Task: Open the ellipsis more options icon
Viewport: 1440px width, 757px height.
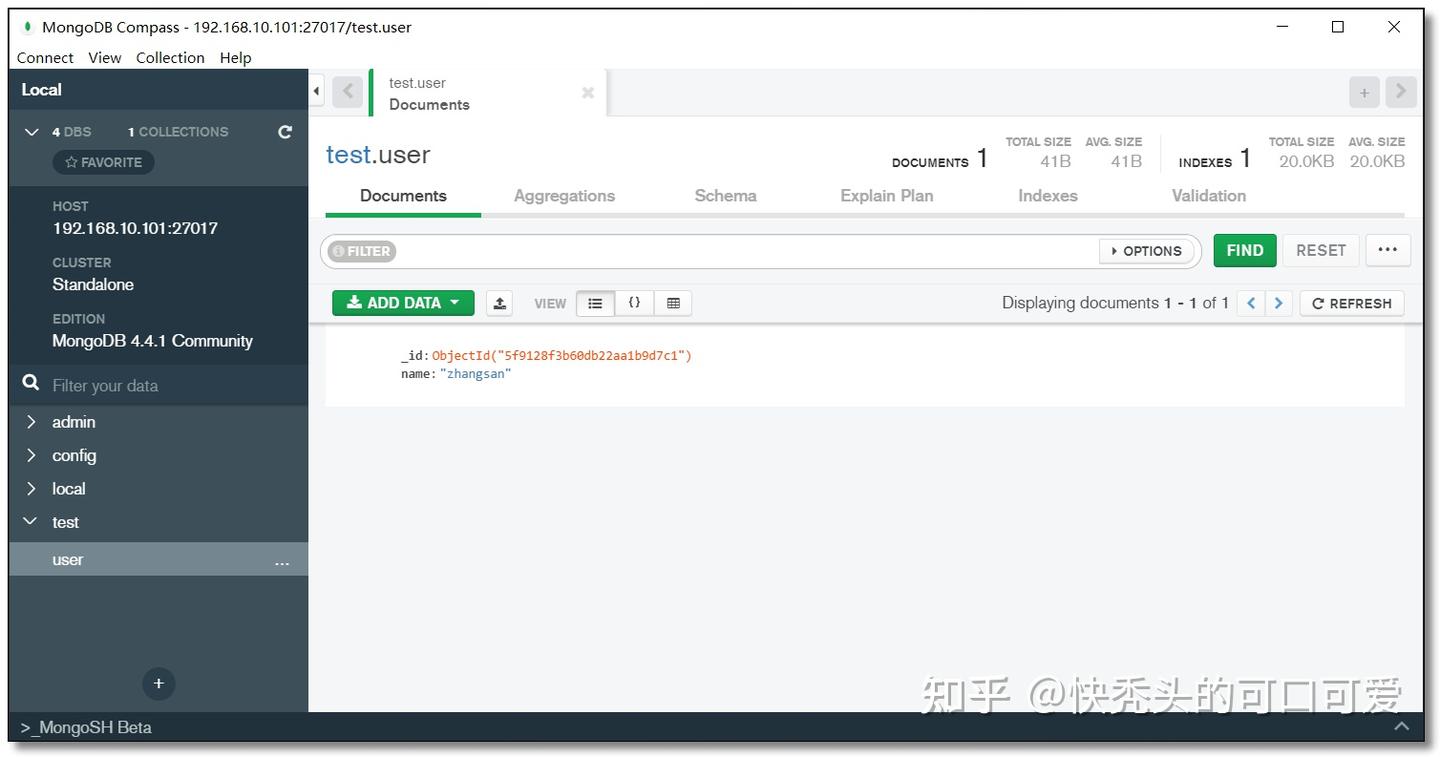Action: [1388, 250]
